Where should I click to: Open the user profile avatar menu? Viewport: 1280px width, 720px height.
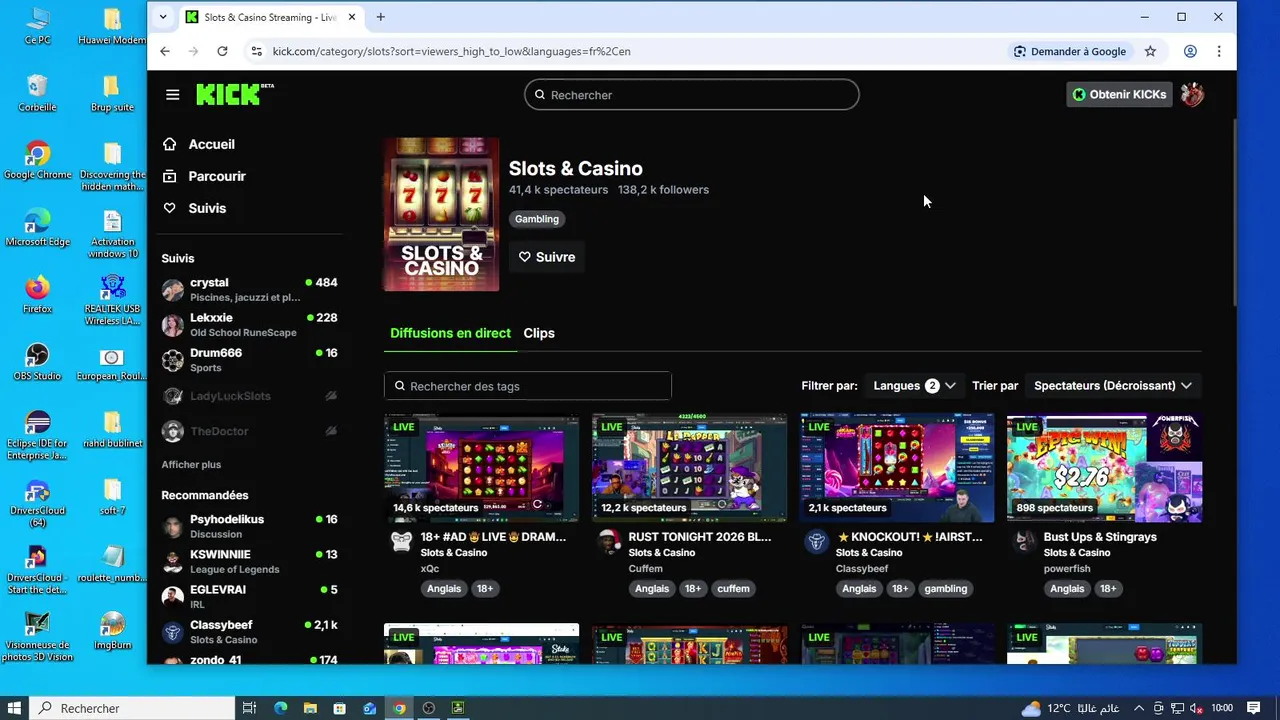pos(1192,95)
